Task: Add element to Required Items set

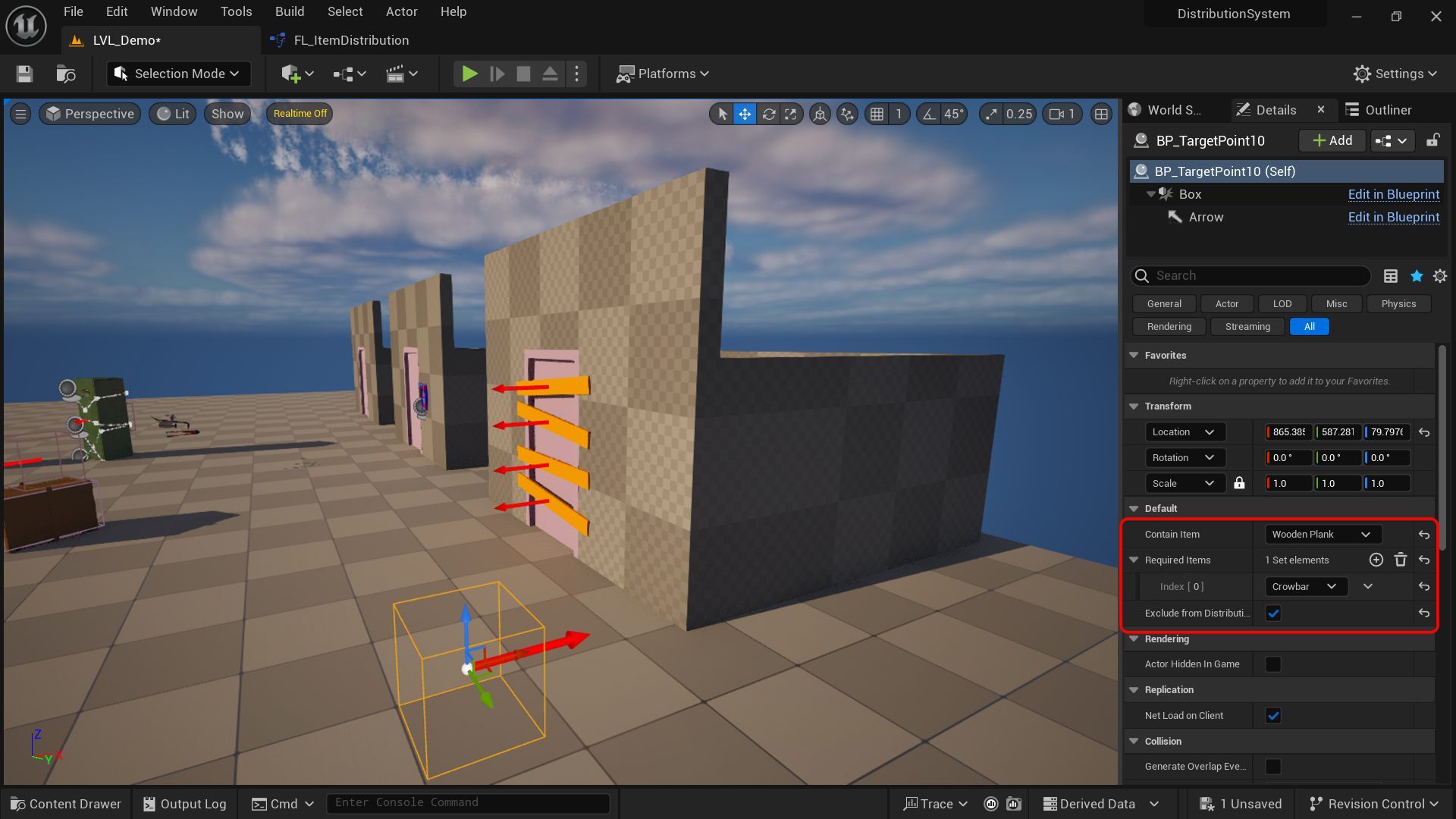Action: pyautogui.click(x=1376, y=560)
